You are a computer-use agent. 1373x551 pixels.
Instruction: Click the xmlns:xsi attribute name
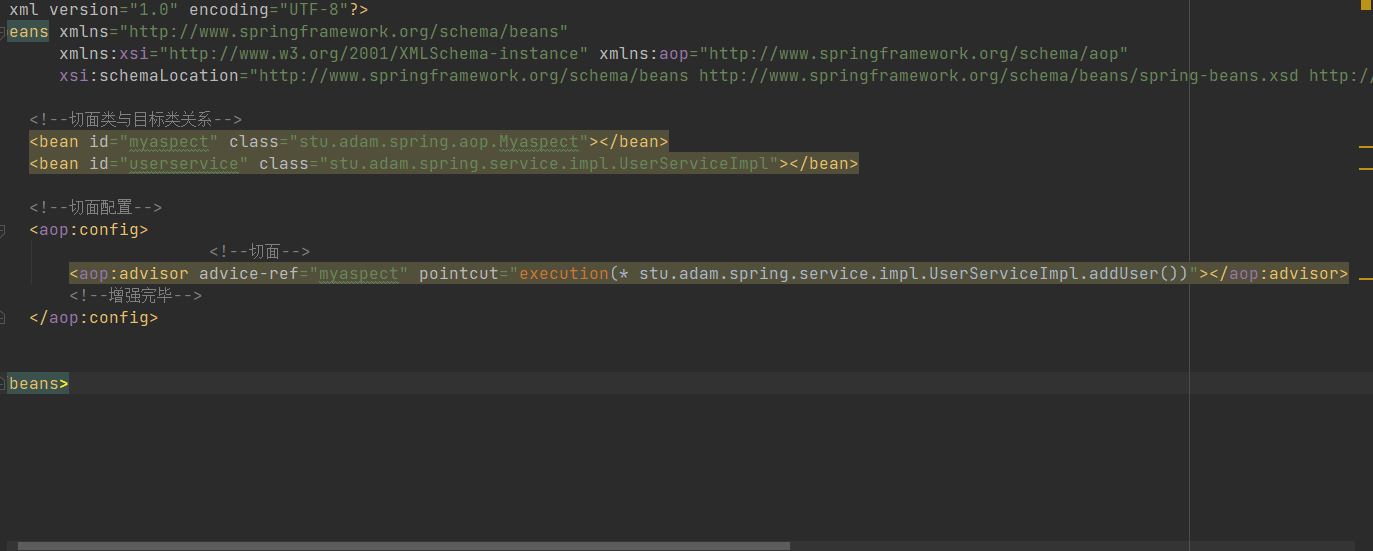pyautogui.click(x=104, y=54)
